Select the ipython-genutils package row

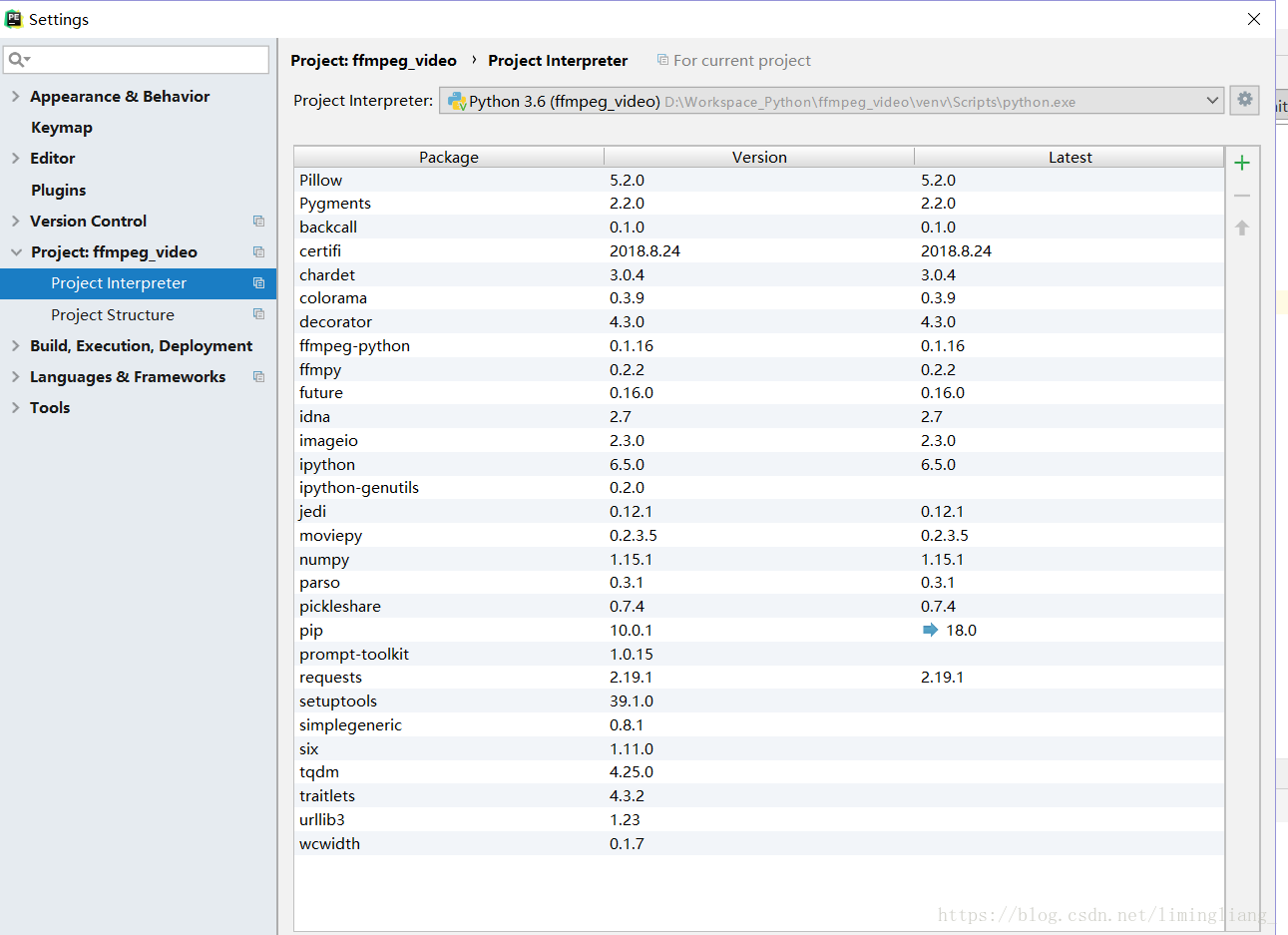coord(759,488)
